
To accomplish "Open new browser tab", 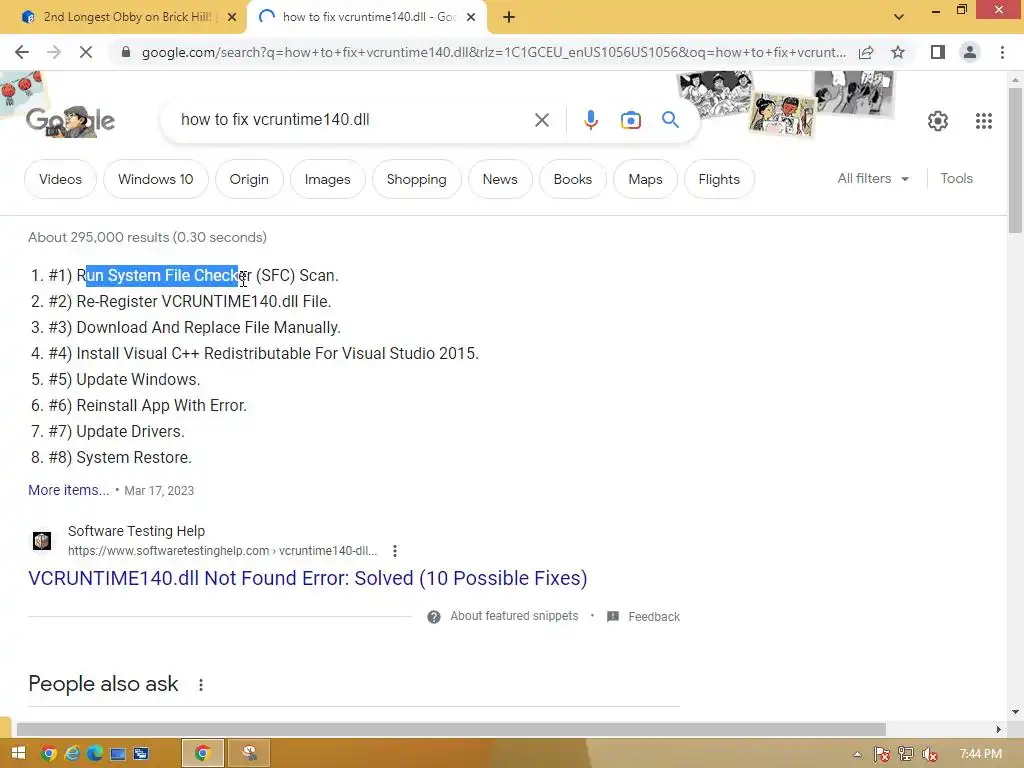I will (509, 17).
